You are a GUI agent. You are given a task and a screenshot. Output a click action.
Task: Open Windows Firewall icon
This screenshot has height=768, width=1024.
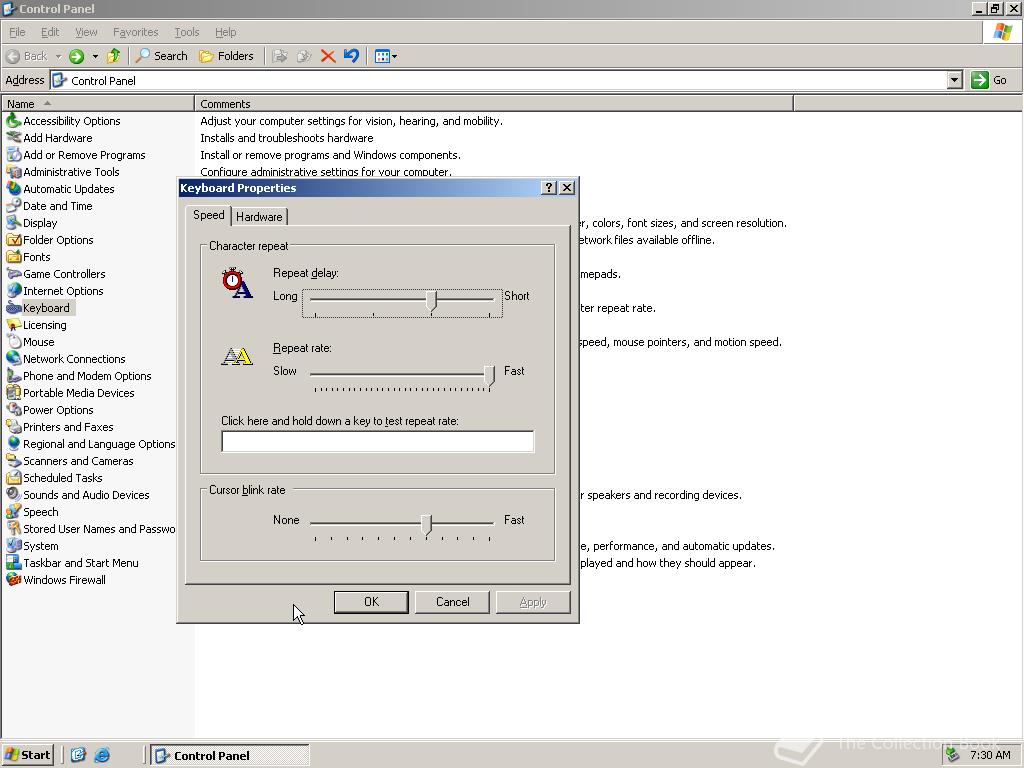(x=13, y=579)
